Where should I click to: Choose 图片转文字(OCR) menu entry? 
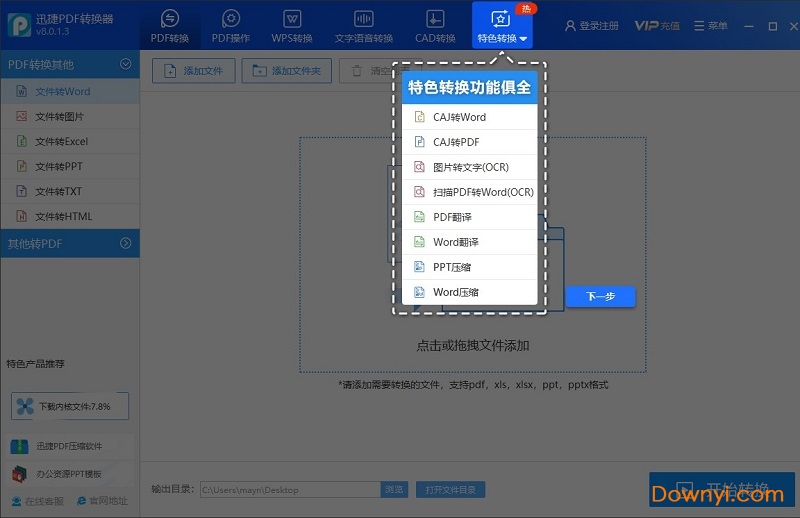[x=469, y=167]
